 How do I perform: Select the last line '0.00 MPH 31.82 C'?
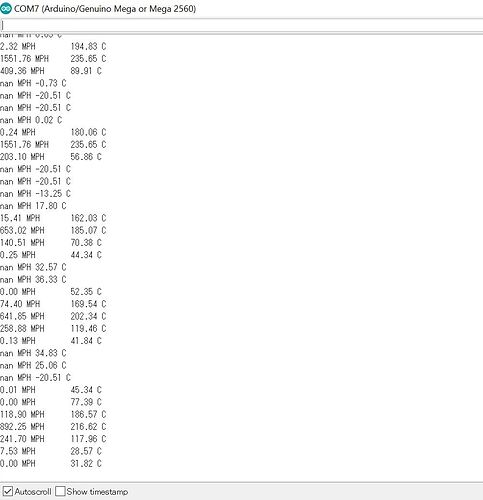point(51,463)
